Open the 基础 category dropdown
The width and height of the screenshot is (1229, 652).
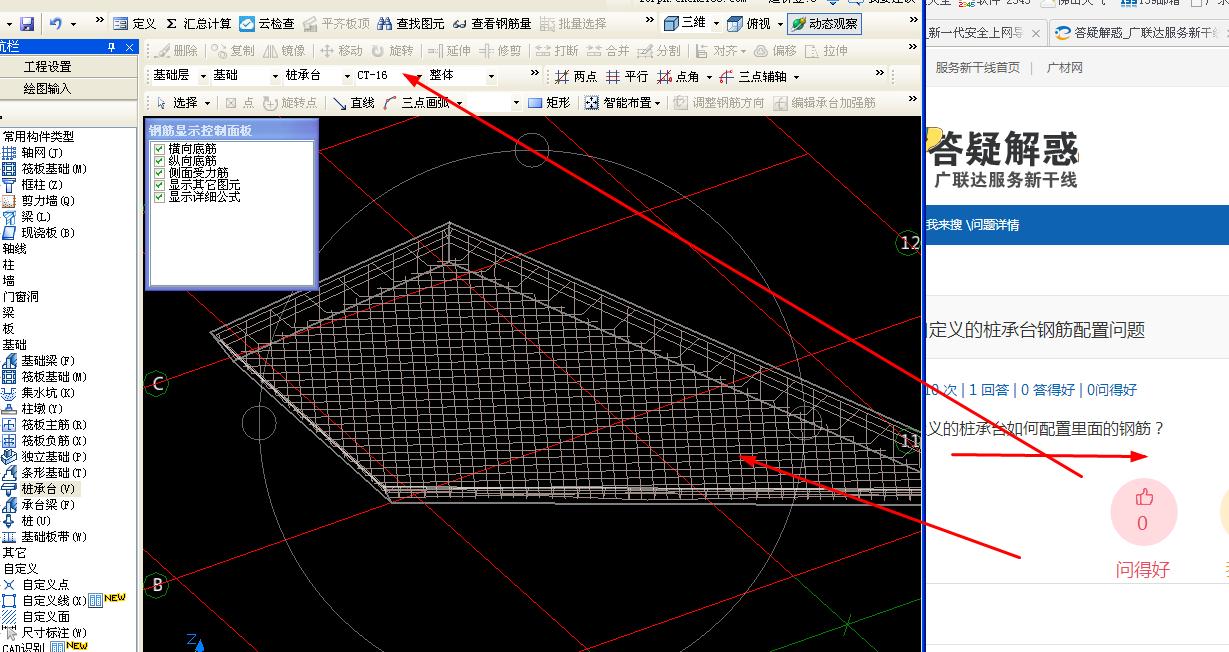tap(275, 76)
